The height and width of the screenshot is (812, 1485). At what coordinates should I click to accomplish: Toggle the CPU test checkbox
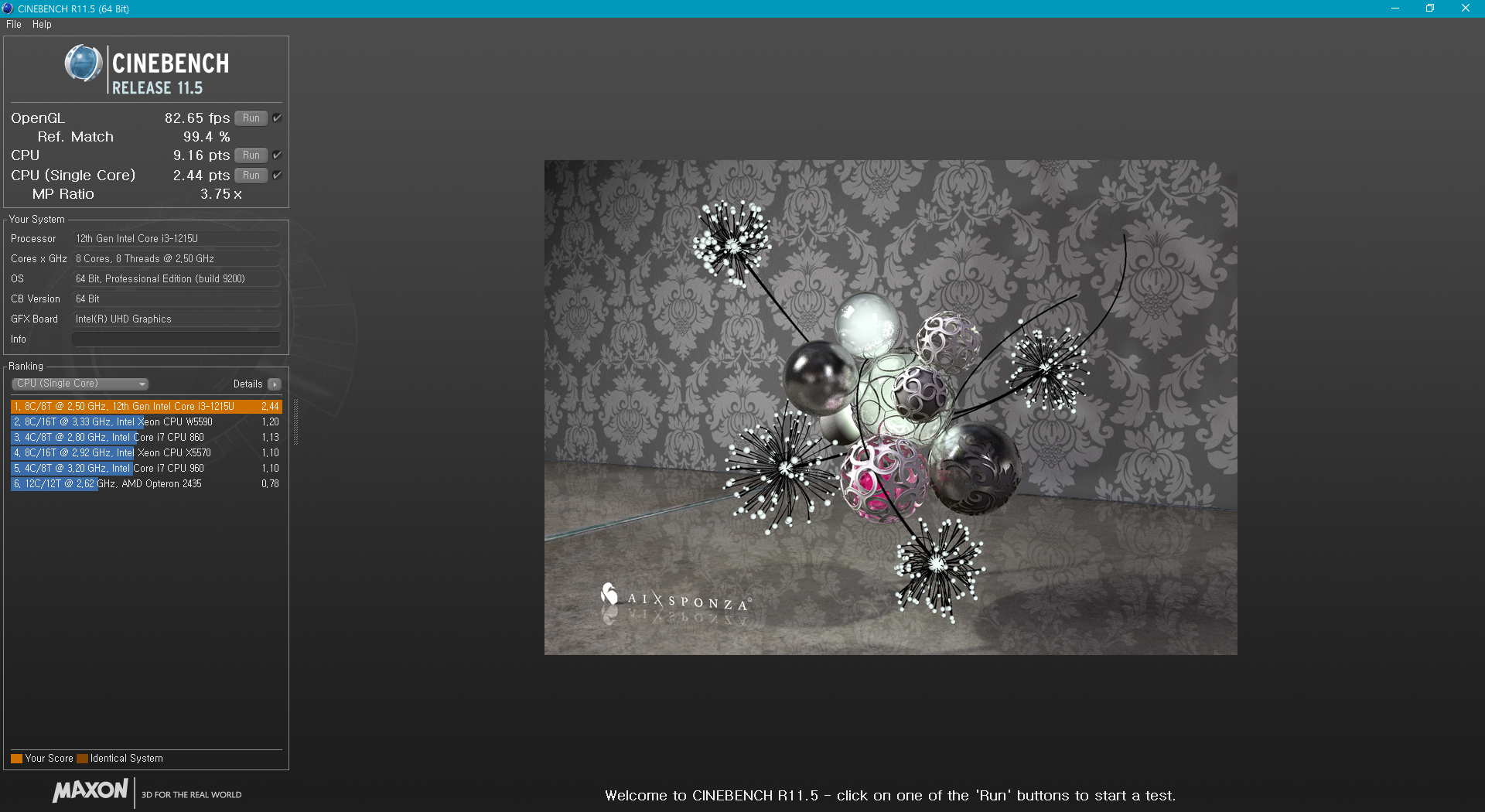[277, 155]
